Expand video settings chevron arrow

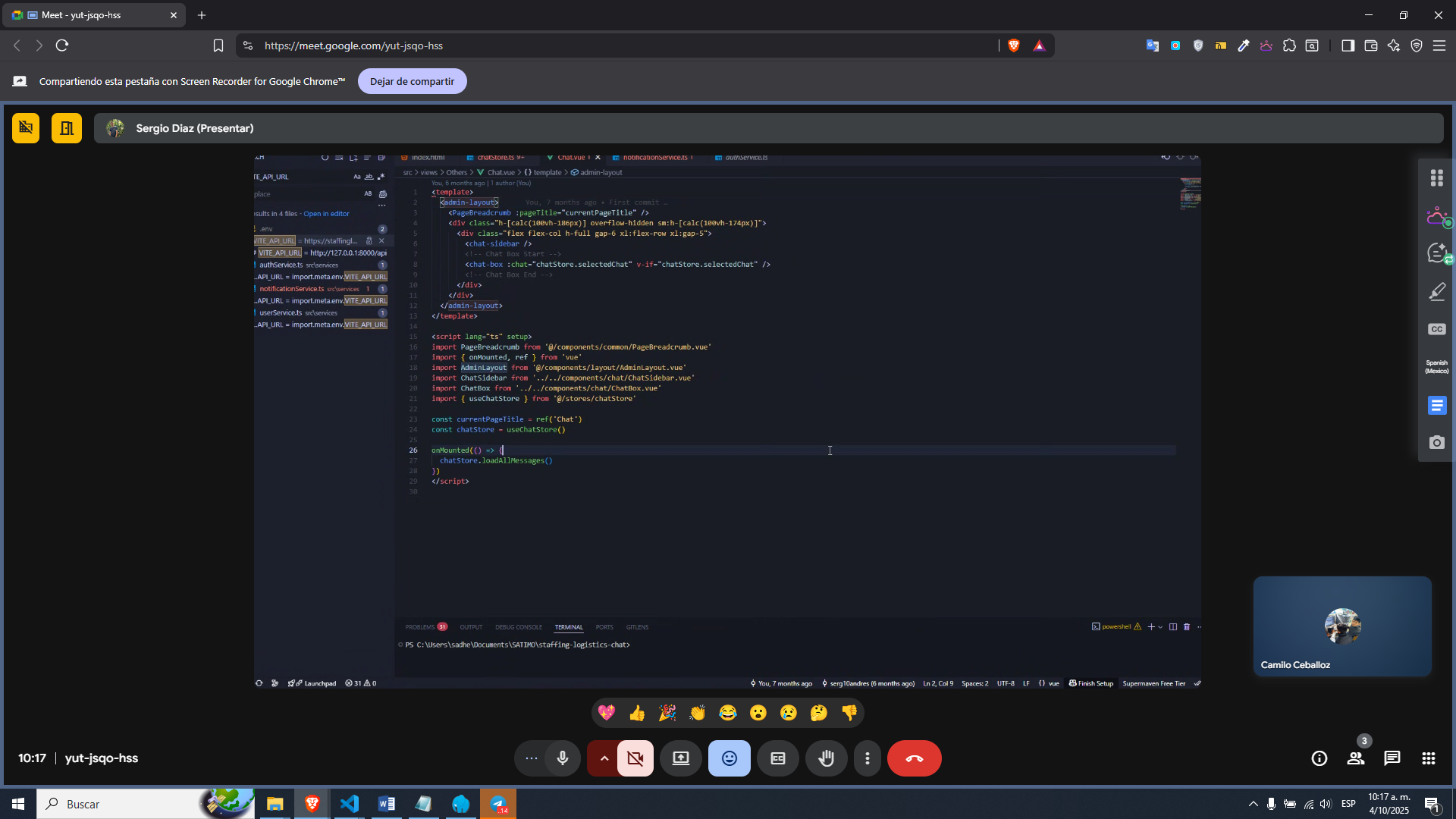(604, 758)
